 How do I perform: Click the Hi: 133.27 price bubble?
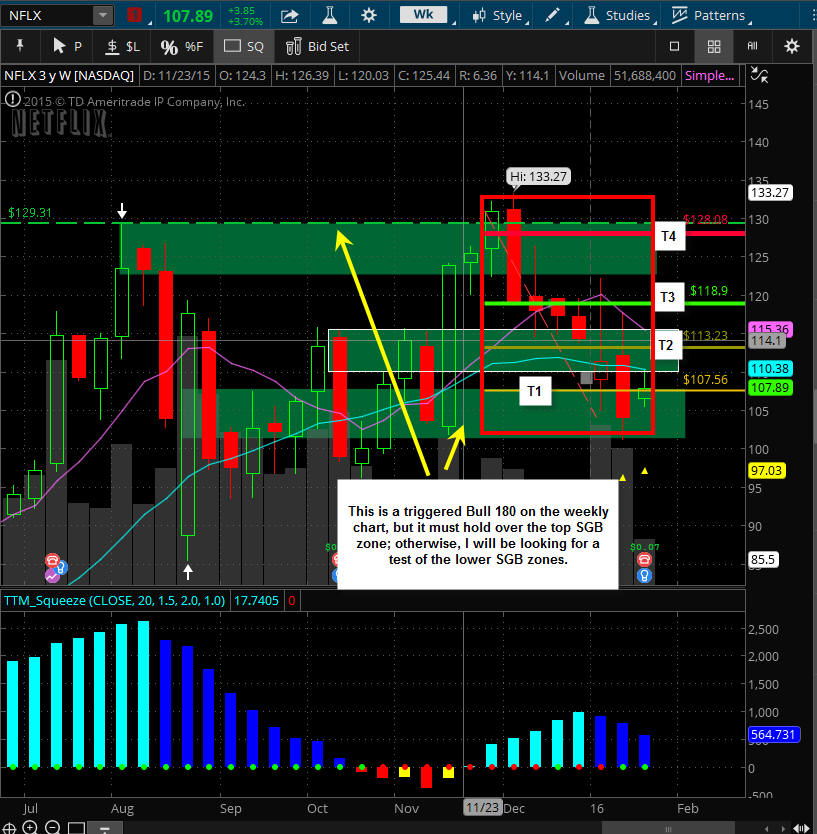click(538, 176)
